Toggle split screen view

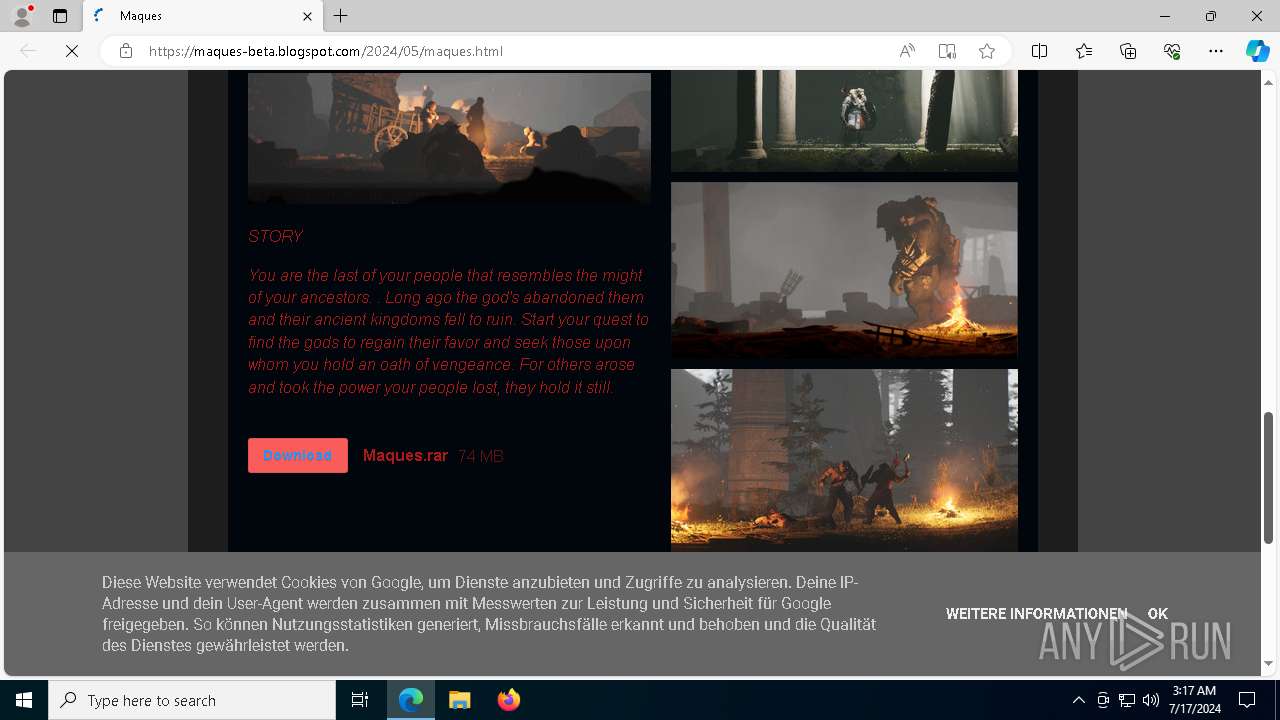pyautogui.click(x=1039, y=51)
